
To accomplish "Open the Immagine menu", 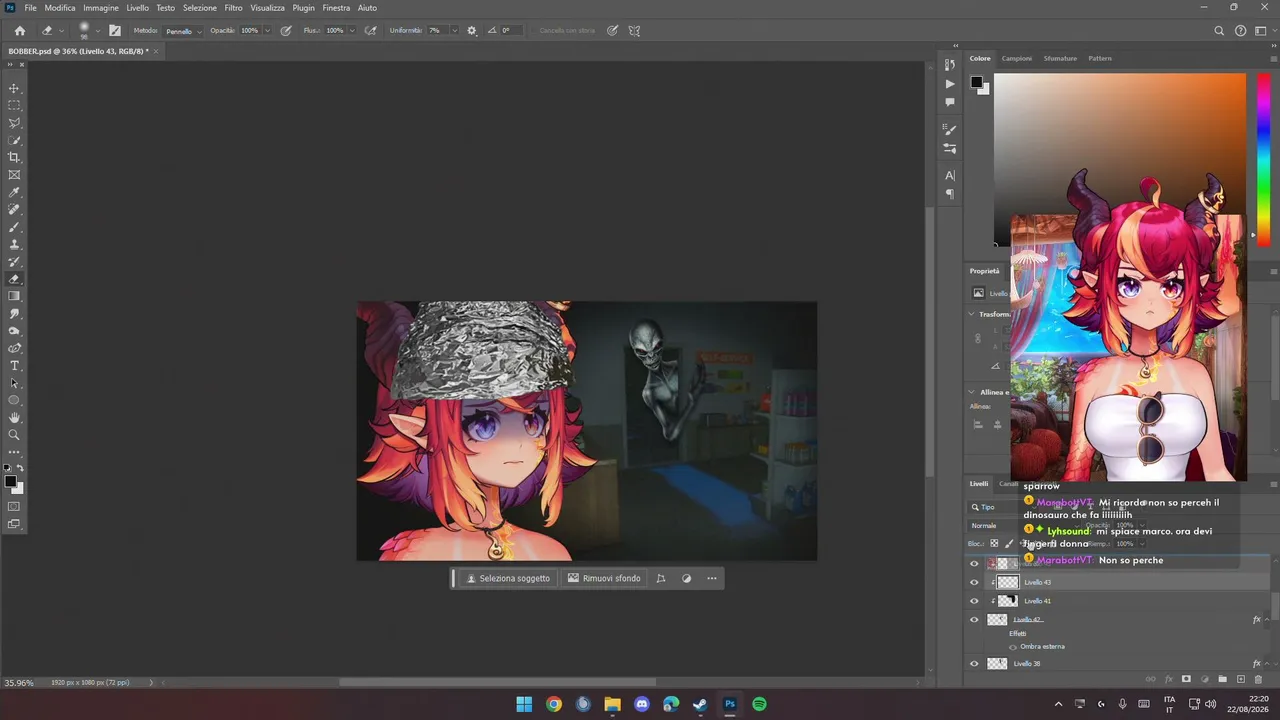I will (101, 8).
